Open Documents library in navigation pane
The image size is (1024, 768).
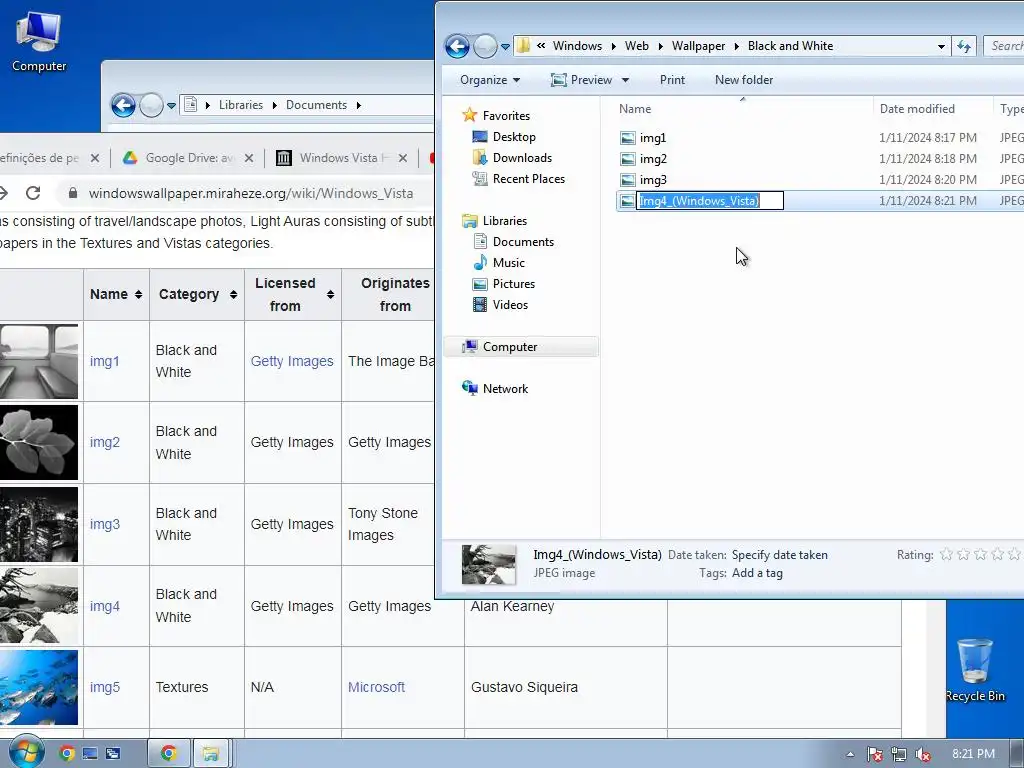(x=523, y=242)
